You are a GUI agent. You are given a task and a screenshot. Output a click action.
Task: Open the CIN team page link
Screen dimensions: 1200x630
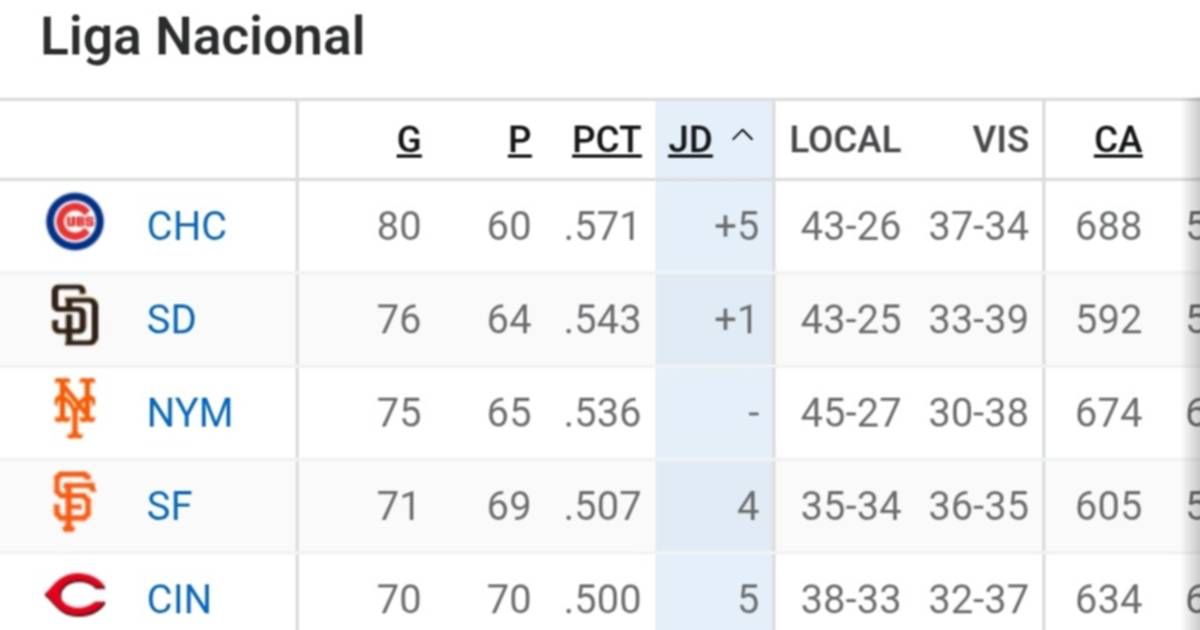click(x=177, y=597)
